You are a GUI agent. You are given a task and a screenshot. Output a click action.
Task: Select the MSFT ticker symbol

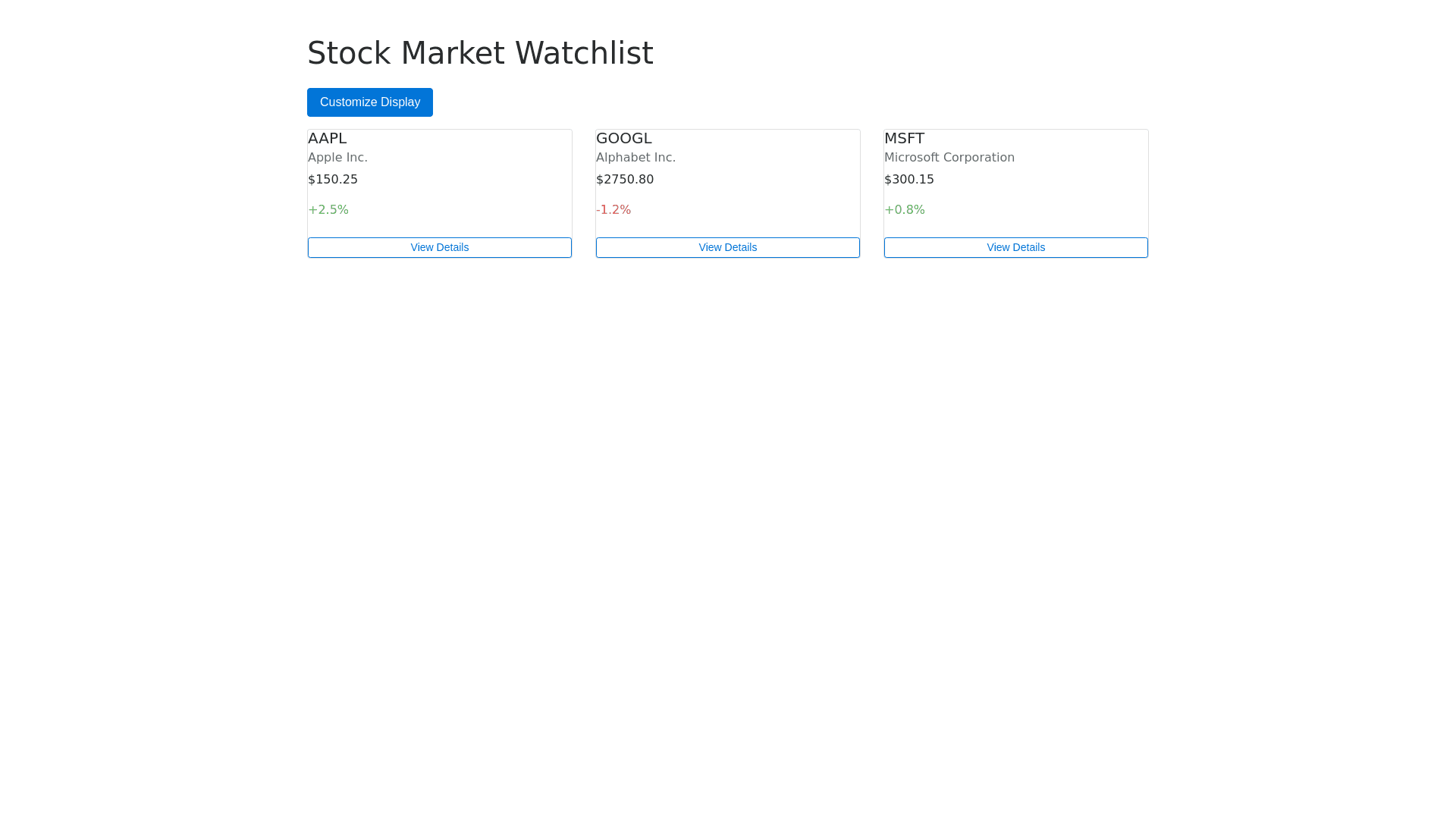coord(904,139)
